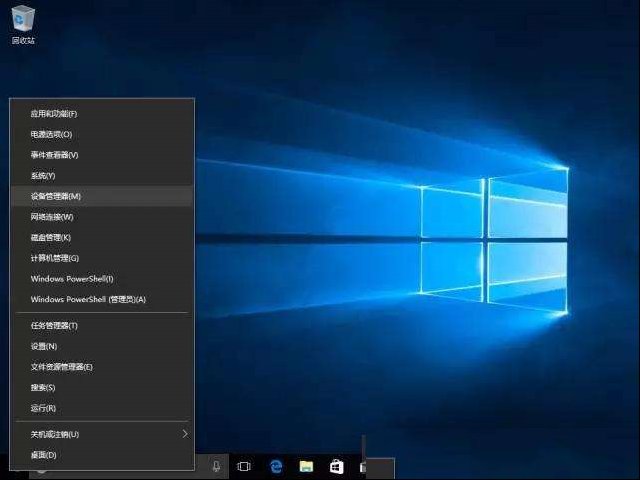Open 设置(N) from the menu

pyautogui.click(x=102, y=346)
